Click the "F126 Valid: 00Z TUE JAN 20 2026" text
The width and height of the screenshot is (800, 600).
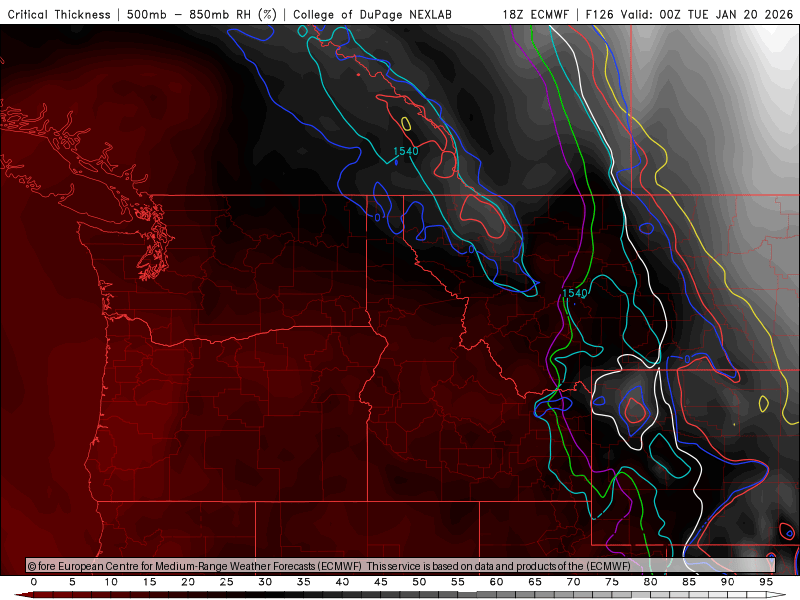coord(689,14)
